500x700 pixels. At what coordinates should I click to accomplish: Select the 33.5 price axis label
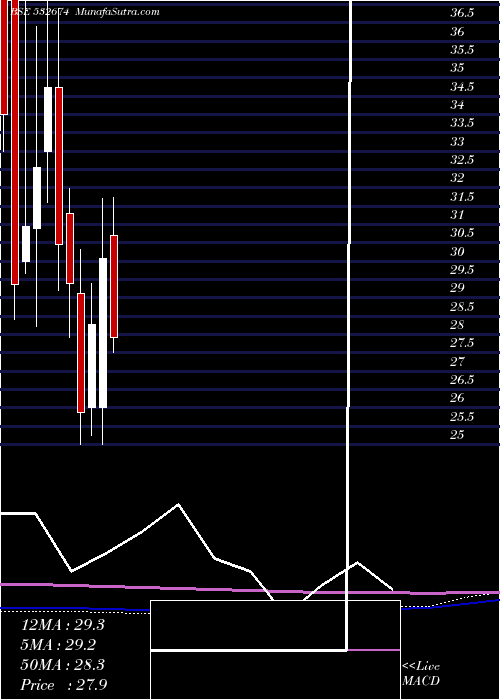pos(462,123)
